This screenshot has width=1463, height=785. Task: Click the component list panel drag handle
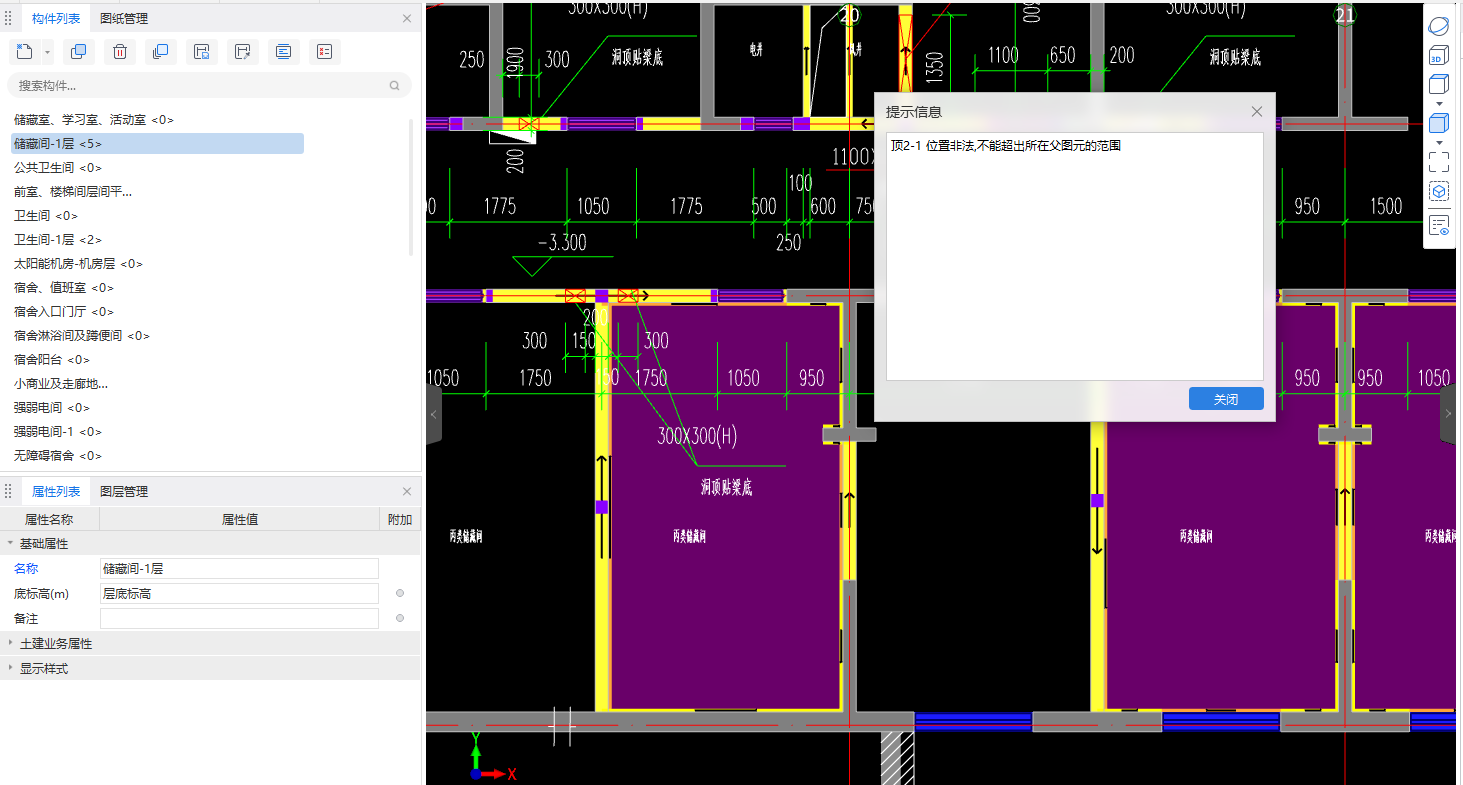[9, 18]
